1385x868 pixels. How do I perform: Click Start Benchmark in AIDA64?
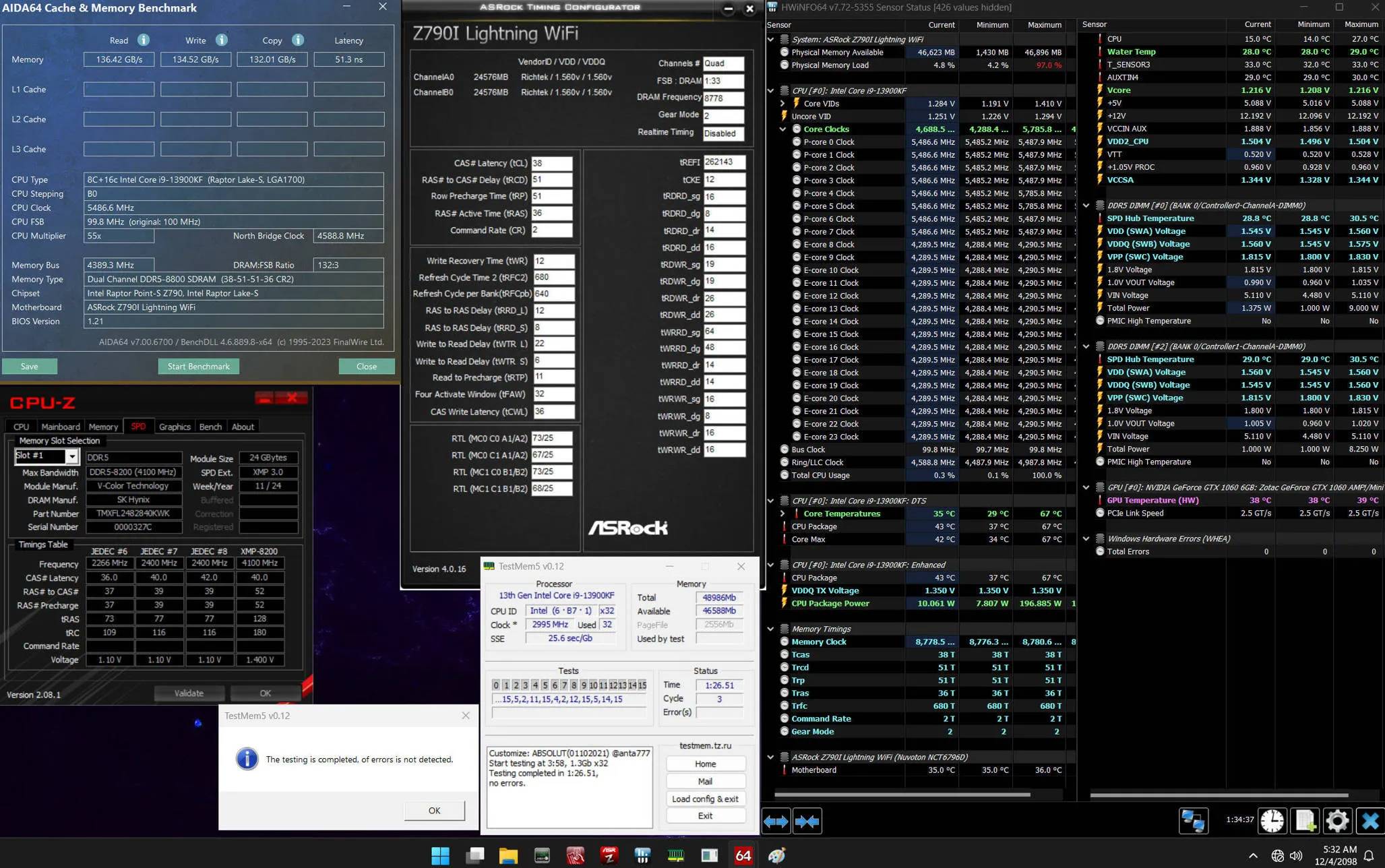coord(198,366)
